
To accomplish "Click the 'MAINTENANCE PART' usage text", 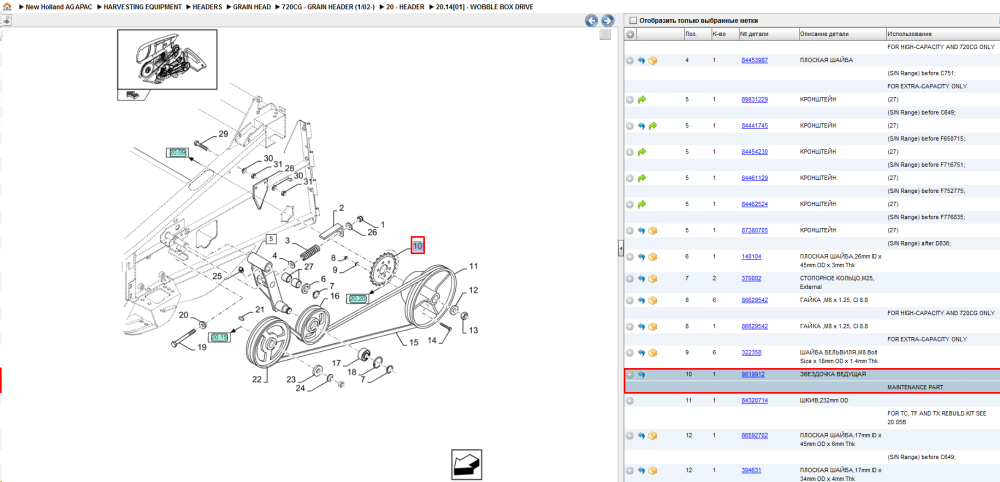I will click(x=915, y=387).
